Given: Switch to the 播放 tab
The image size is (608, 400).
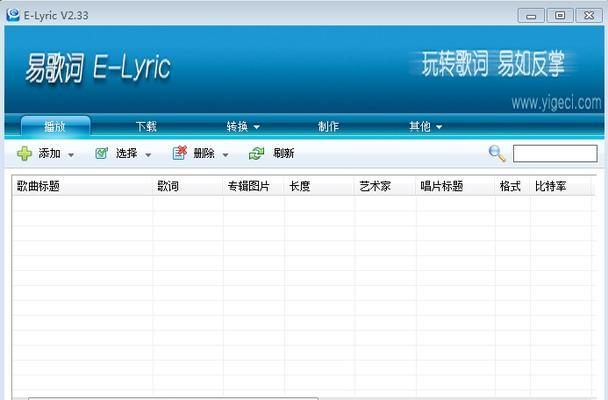Looking at the screenshot, I should click(x=55, y=126).
